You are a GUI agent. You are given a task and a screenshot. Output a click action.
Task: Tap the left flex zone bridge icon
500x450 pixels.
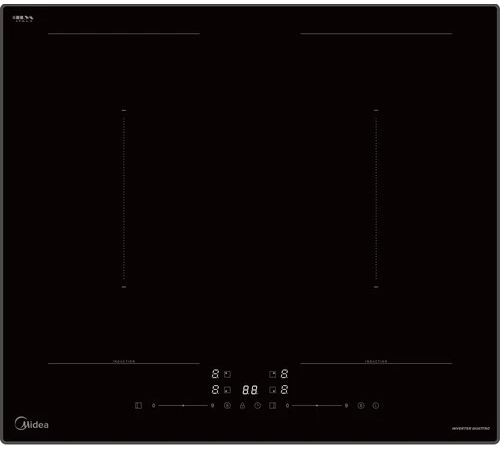coord(138,405)
